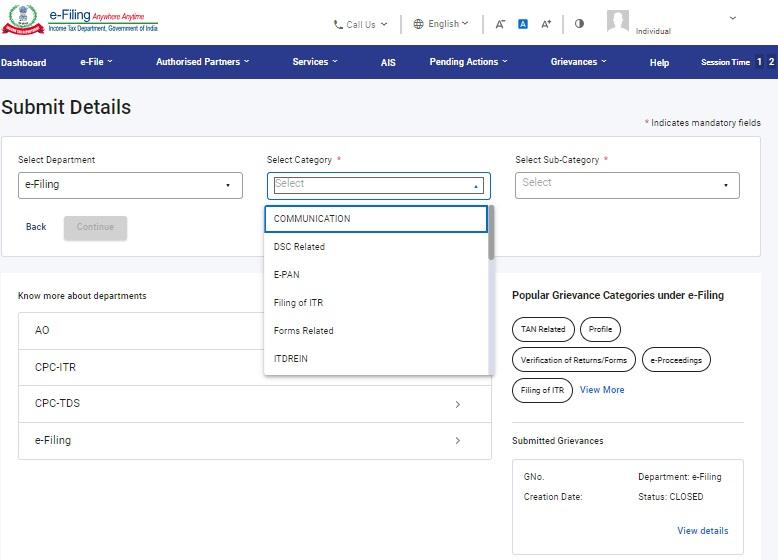Screen dimensions: 778x560
Task: Go to AIS in navigation bar
Action: pos(388,63)
